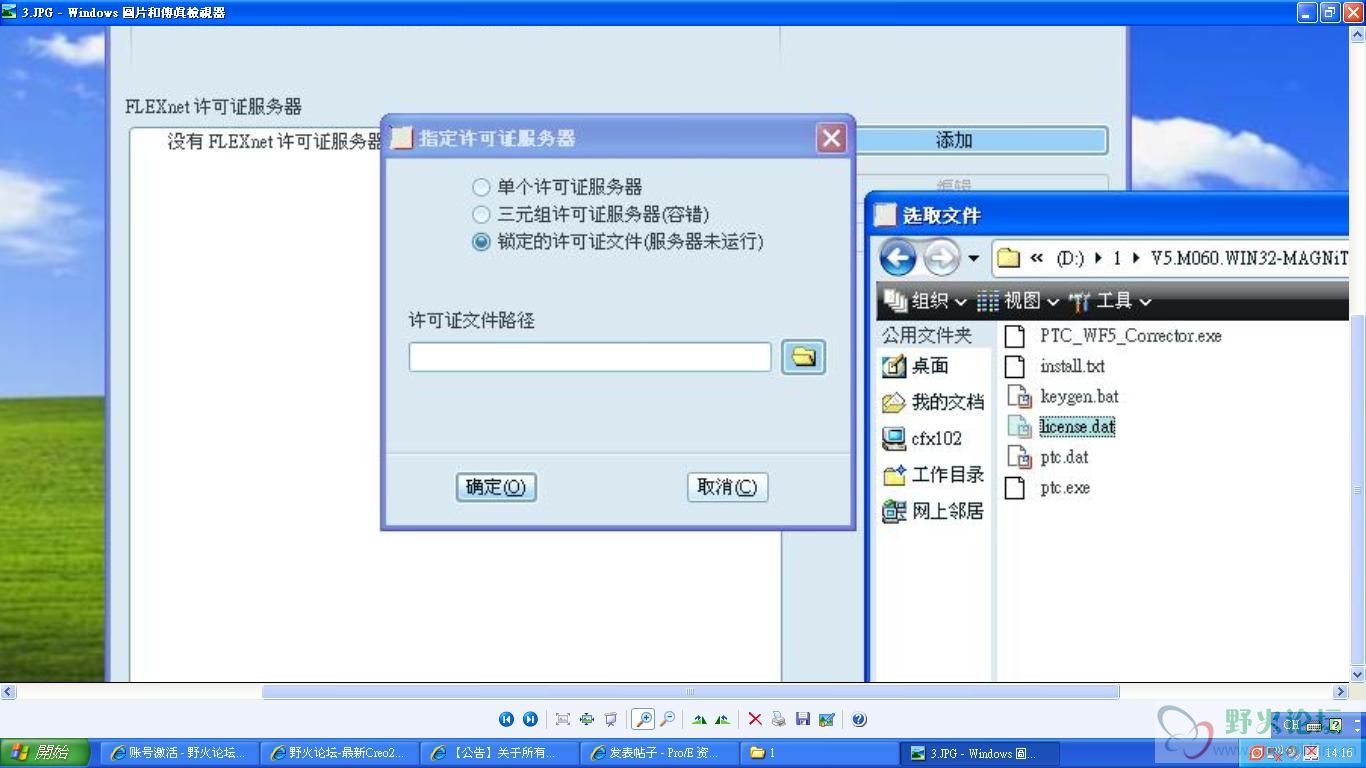
Task: Click the horizontal scrollbar left arrow
Action: tap(8, 691)
